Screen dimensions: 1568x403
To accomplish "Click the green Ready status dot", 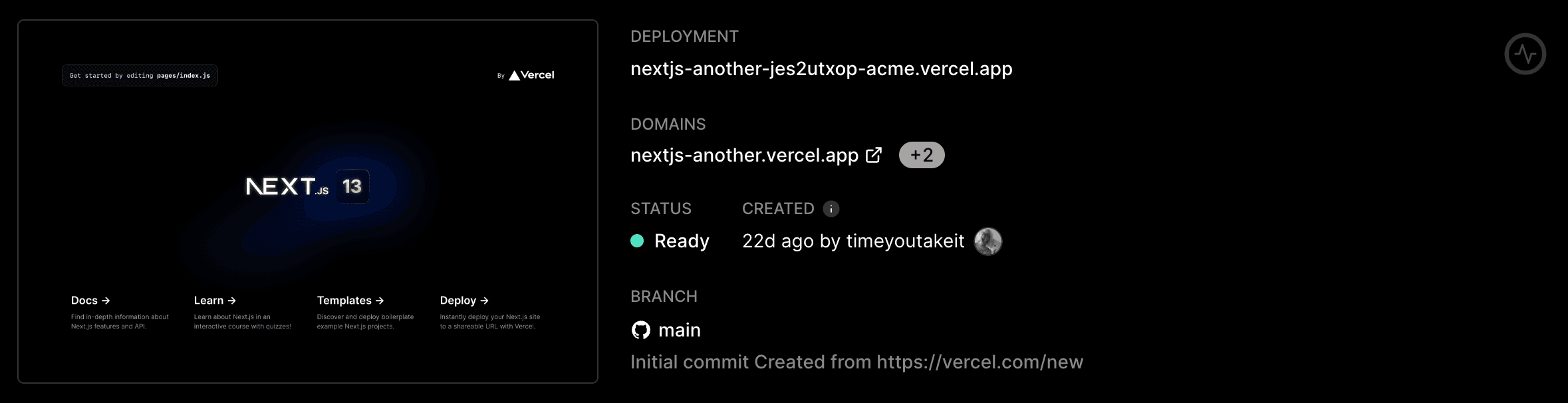I will (638, 241).
